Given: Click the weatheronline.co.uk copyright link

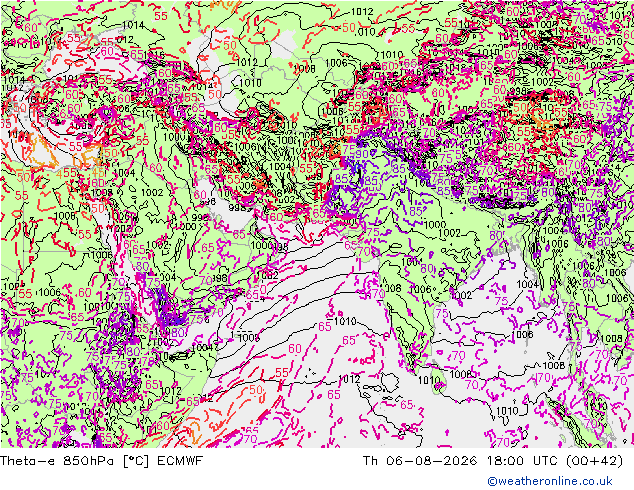Looking at the screenshot, I should tap(549, 481).
